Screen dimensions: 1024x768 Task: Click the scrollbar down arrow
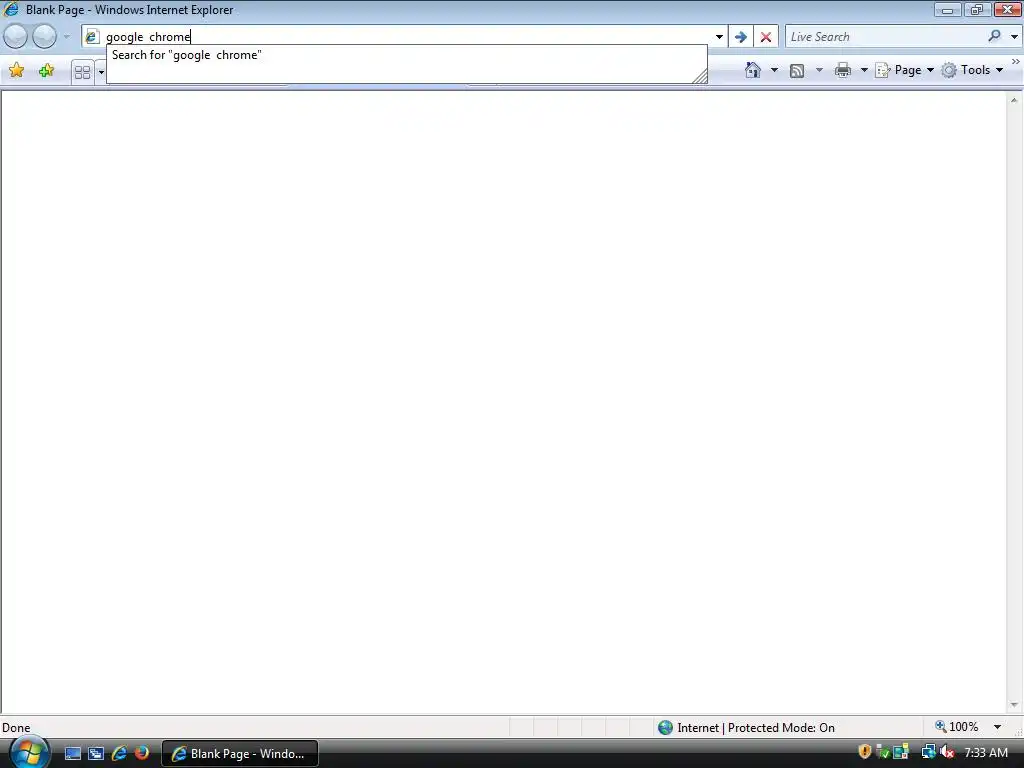[1014, 705]
